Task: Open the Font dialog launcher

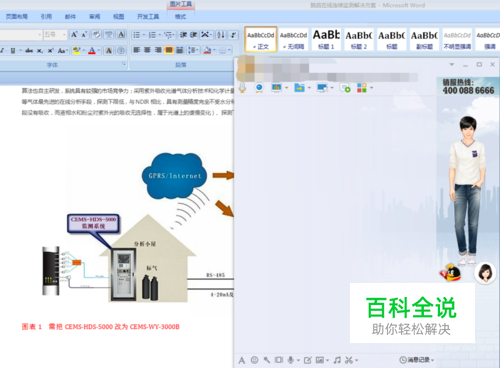Action: point(124,63)
